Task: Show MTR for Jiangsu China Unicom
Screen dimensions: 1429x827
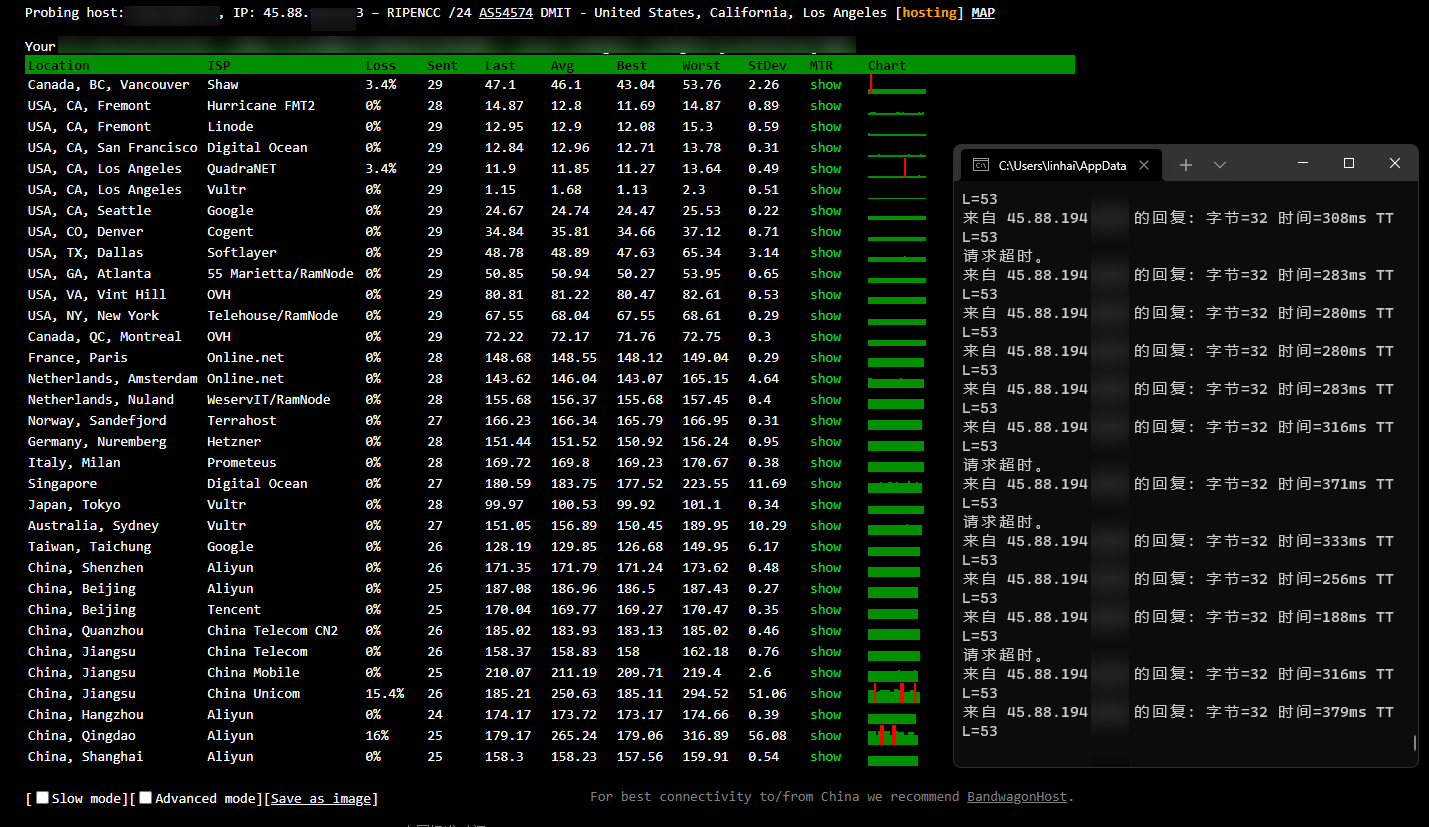Action: coord(826,694)
